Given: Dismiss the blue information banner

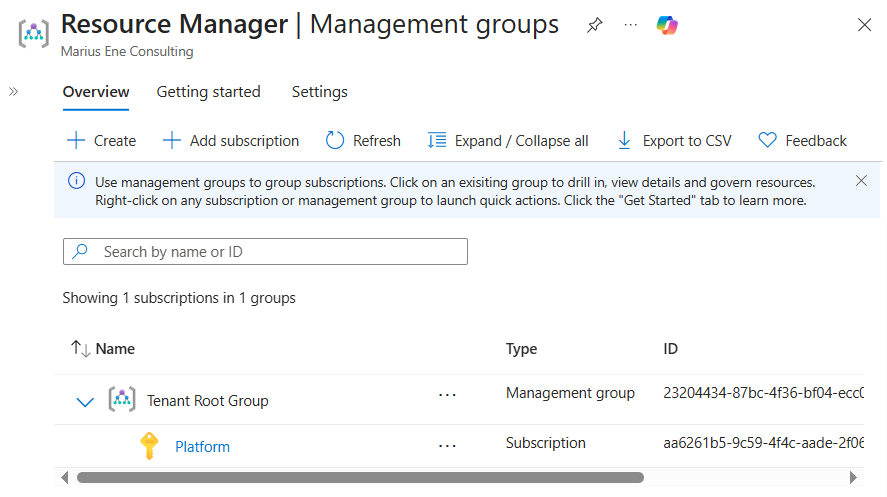Looking at the screenshot, I should pyautogui.click(x=861, y=181).
